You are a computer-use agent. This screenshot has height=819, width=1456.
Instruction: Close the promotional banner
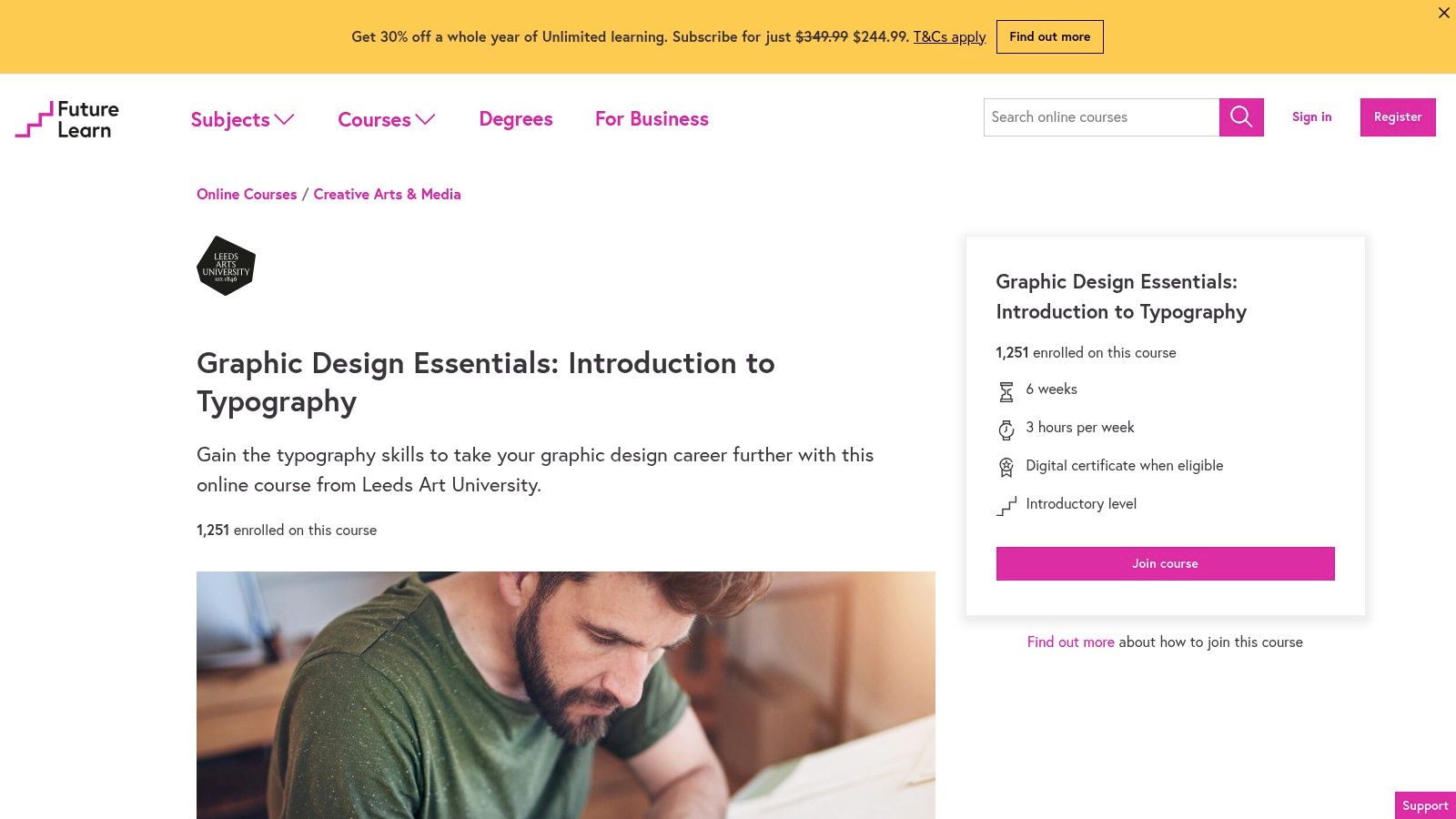(1443, 13)
